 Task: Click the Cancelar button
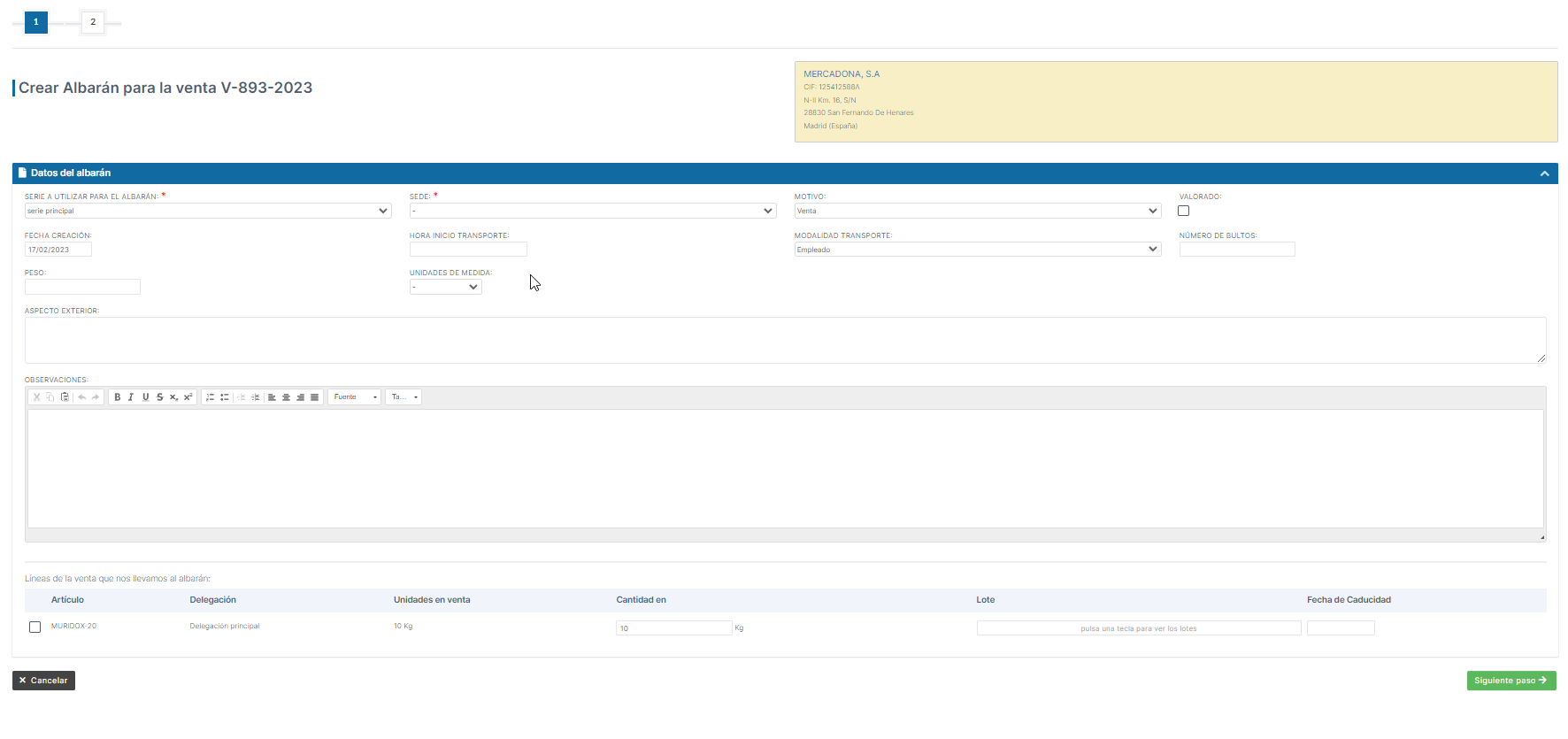point(43,681)
